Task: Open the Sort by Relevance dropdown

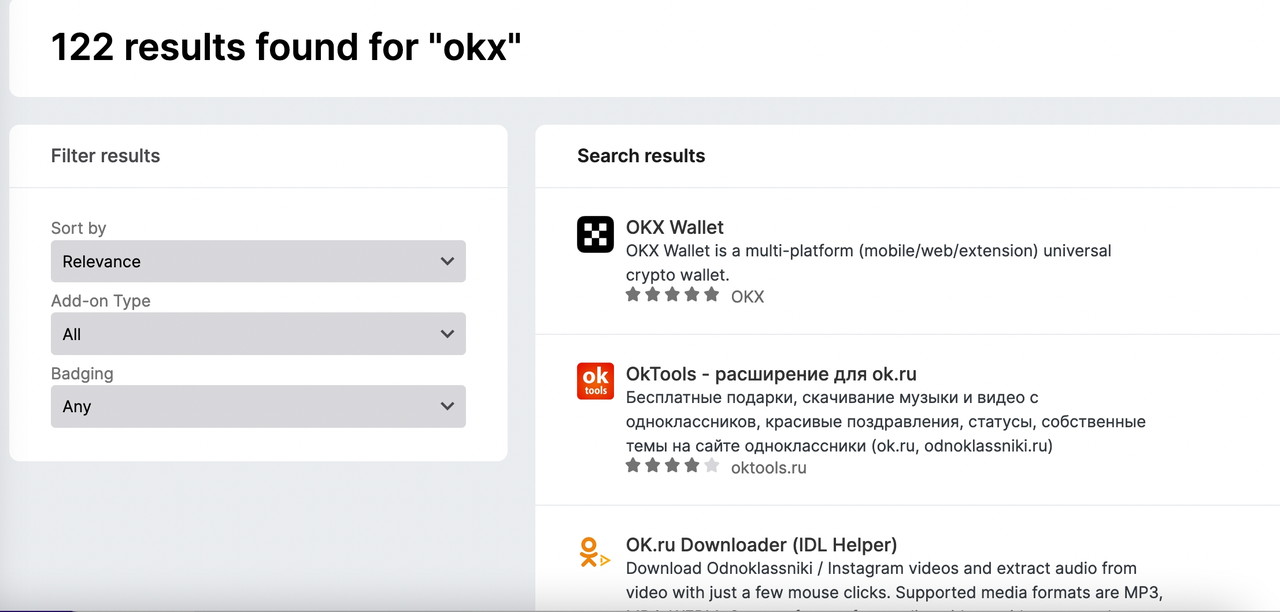Action: [x=258, y=262]
